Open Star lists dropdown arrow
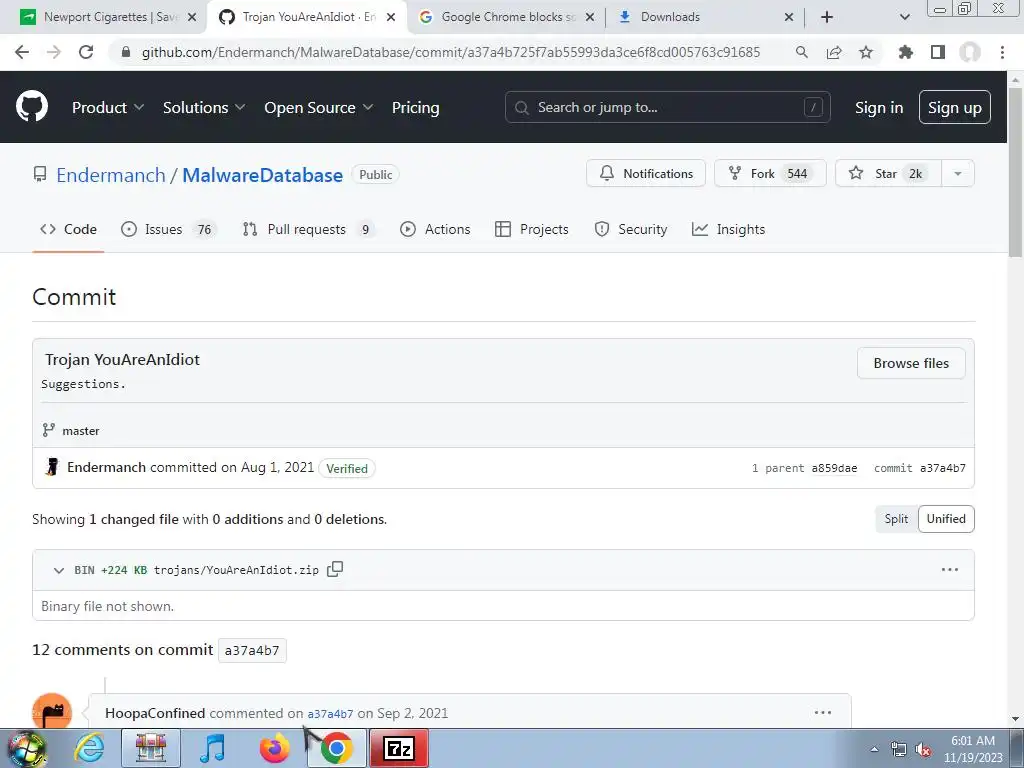Screen dimensions: 1024x768 coord(957,174)
